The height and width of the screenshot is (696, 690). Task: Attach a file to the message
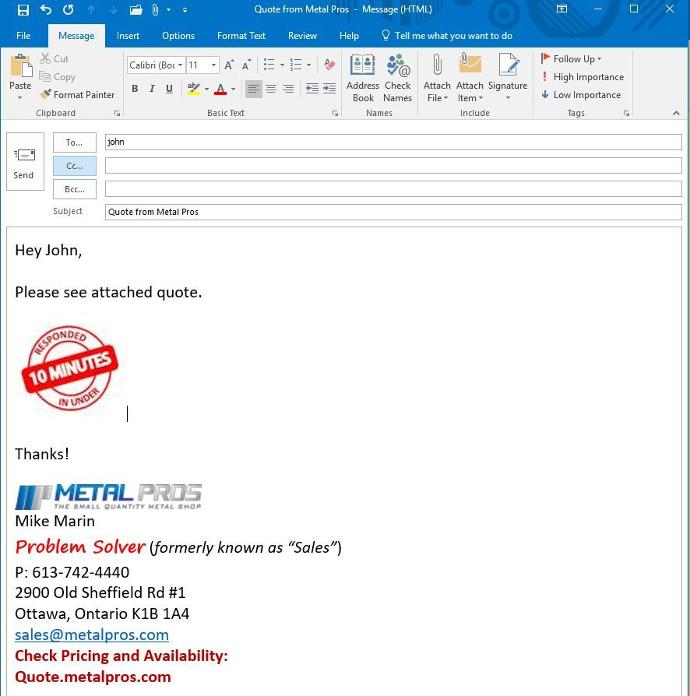(437, 78)
